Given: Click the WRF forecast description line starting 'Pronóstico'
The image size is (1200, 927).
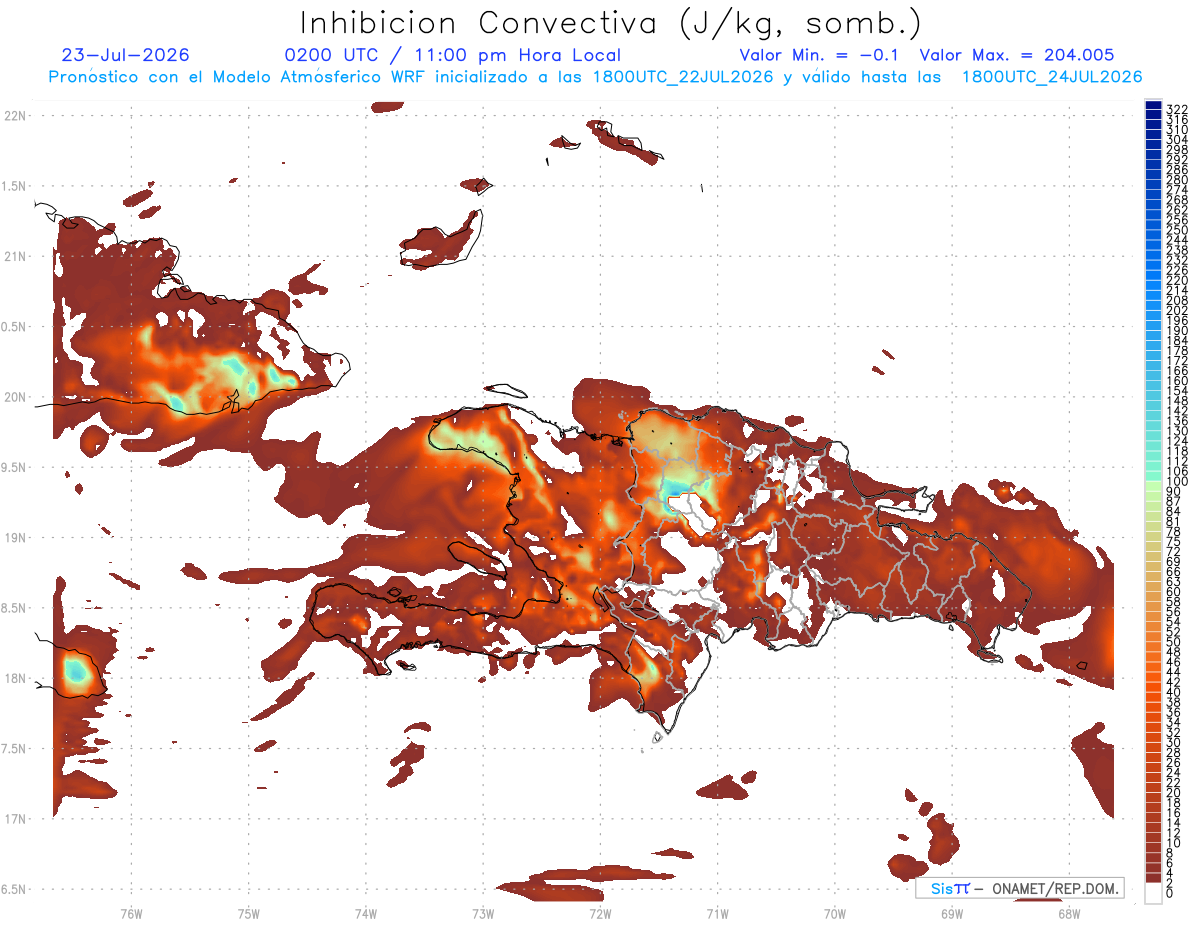Looking at the screenshot, I should [594, 77].
